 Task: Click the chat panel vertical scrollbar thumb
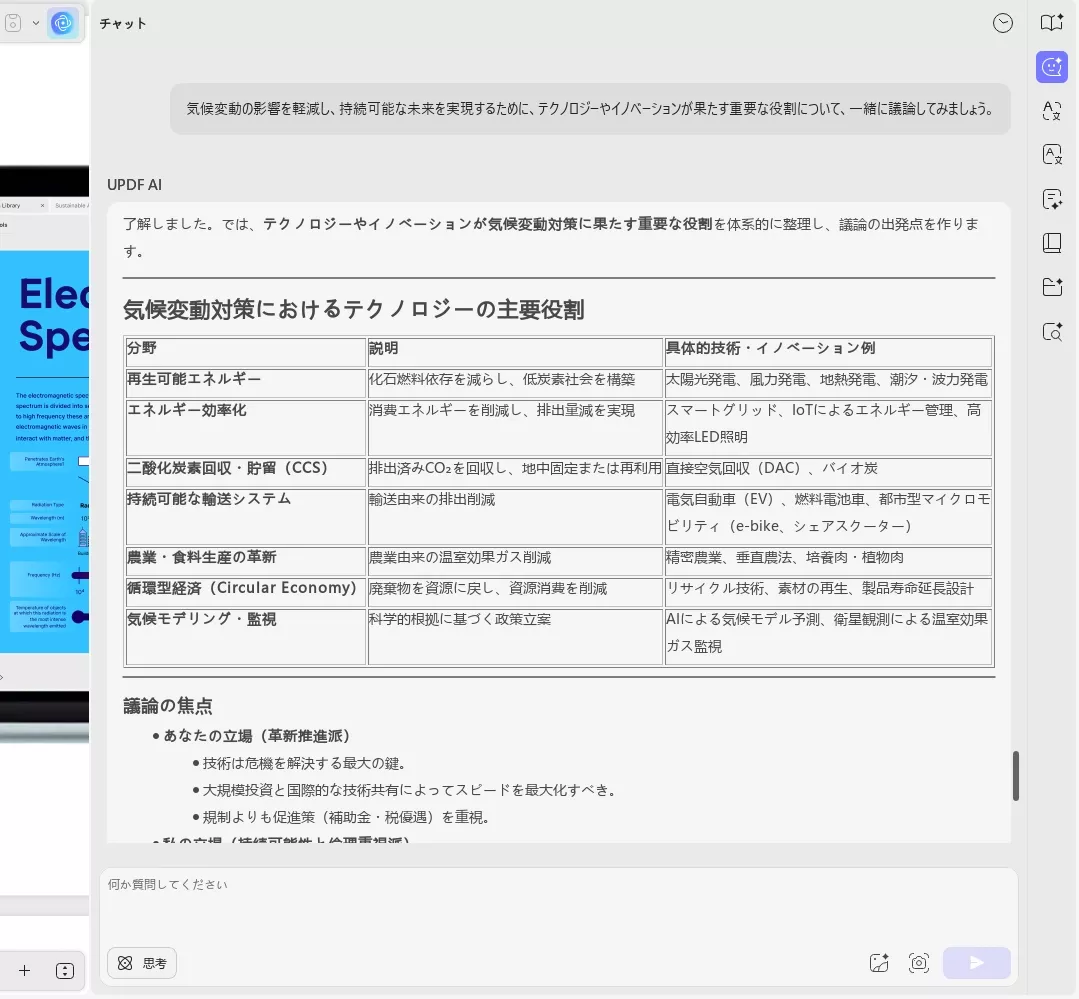click(x=1016, y=776)
